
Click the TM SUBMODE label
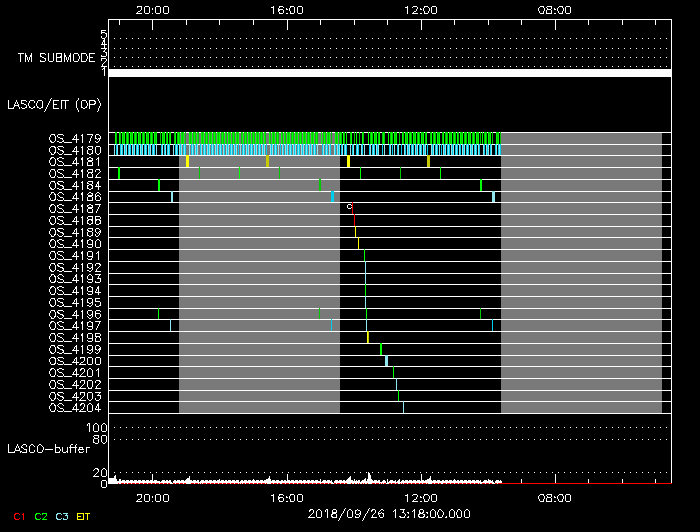coord(56,58)
